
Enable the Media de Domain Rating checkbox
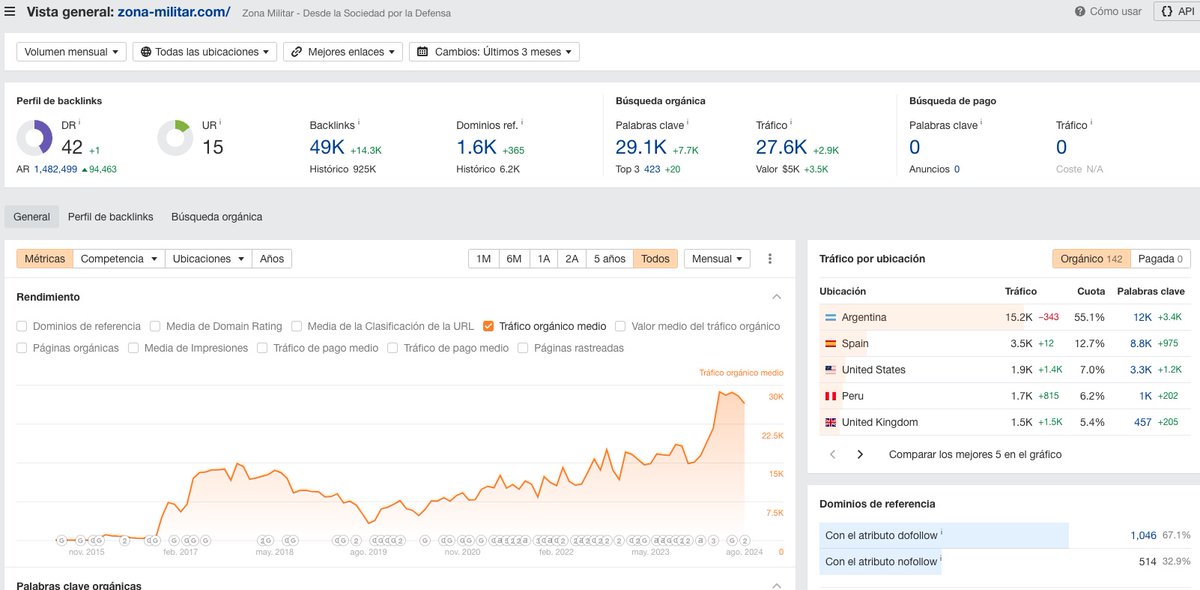point(155,326)
